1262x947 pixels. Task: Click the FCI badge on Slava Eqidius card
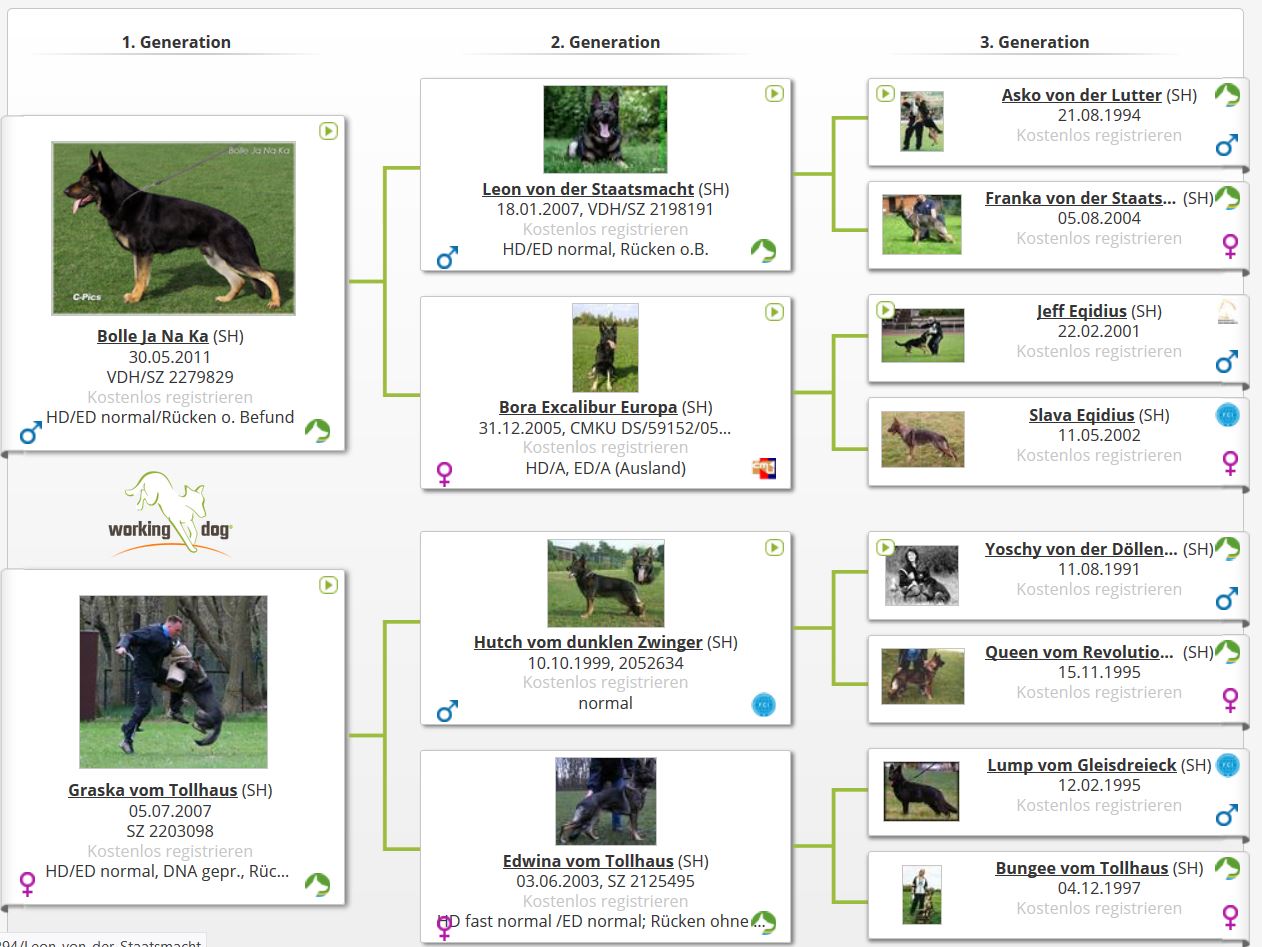(1227, 414)
